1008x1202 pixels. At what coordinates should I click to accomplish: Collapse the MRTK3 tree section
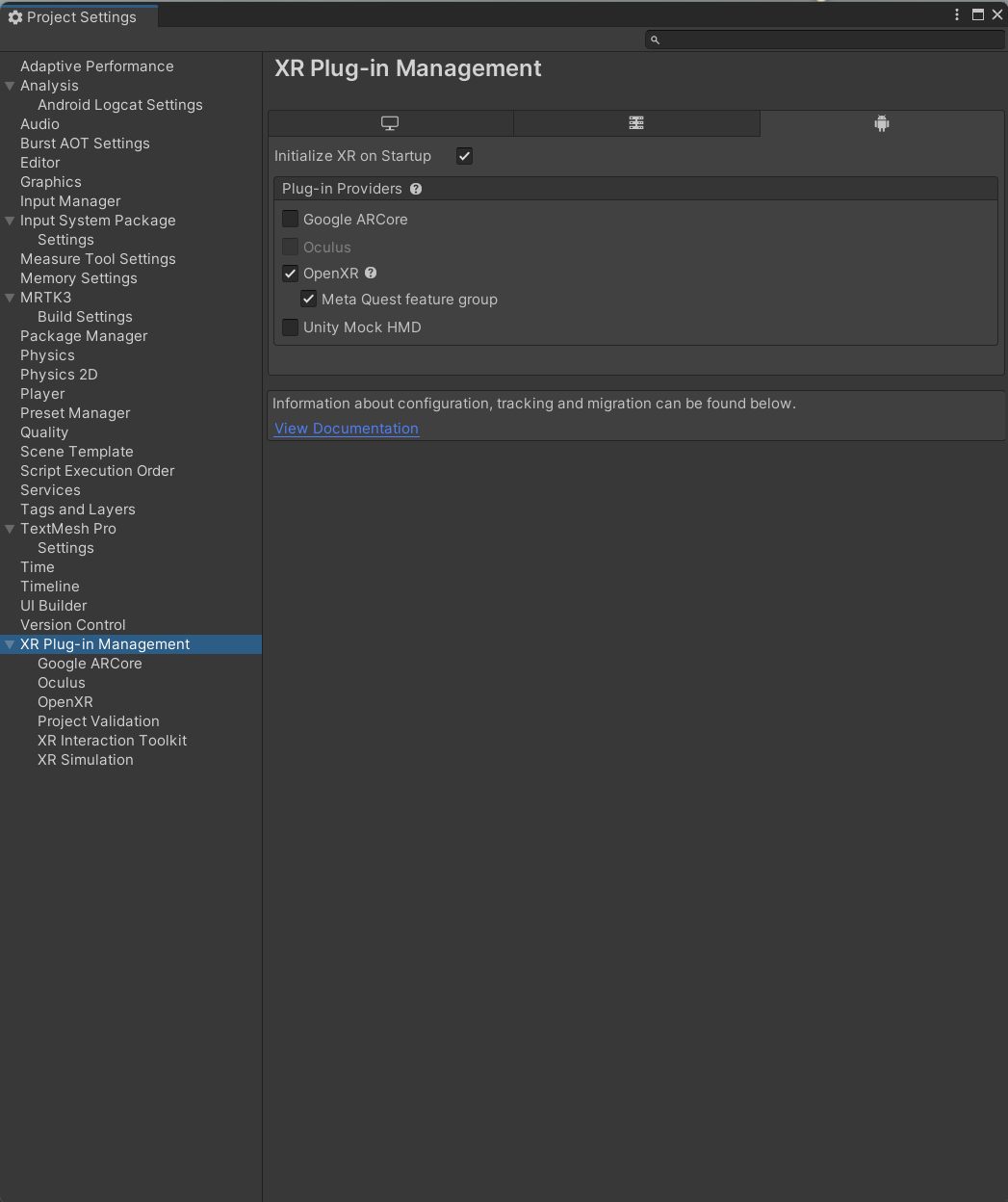pyautogui.click(x=10, y=298)
